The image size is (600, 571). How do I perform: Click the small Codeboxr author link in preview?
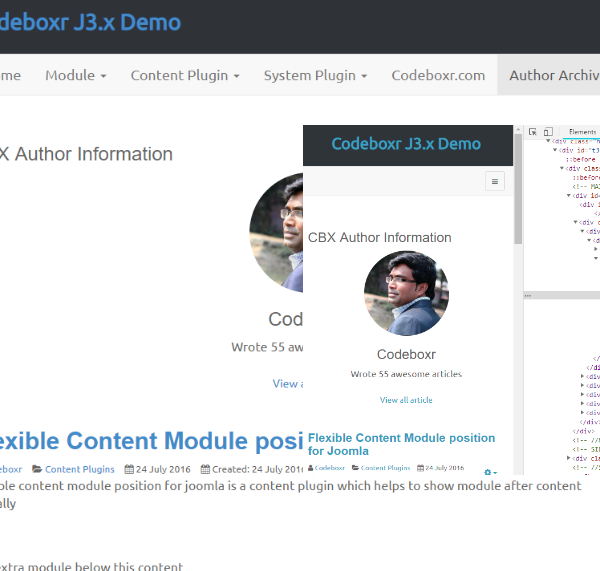tap(329, 468)
